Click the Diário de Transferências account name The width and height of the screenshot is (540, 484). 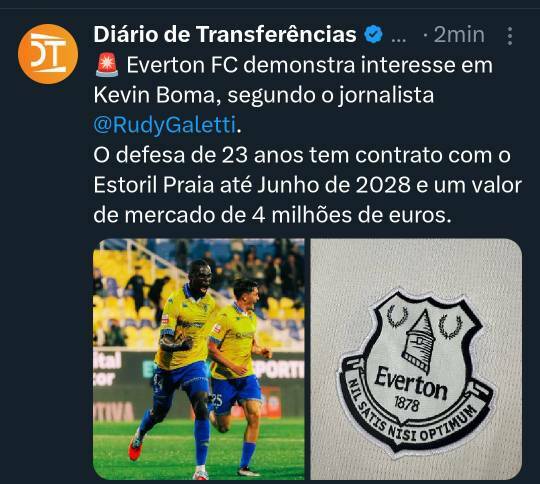point(225,34)
